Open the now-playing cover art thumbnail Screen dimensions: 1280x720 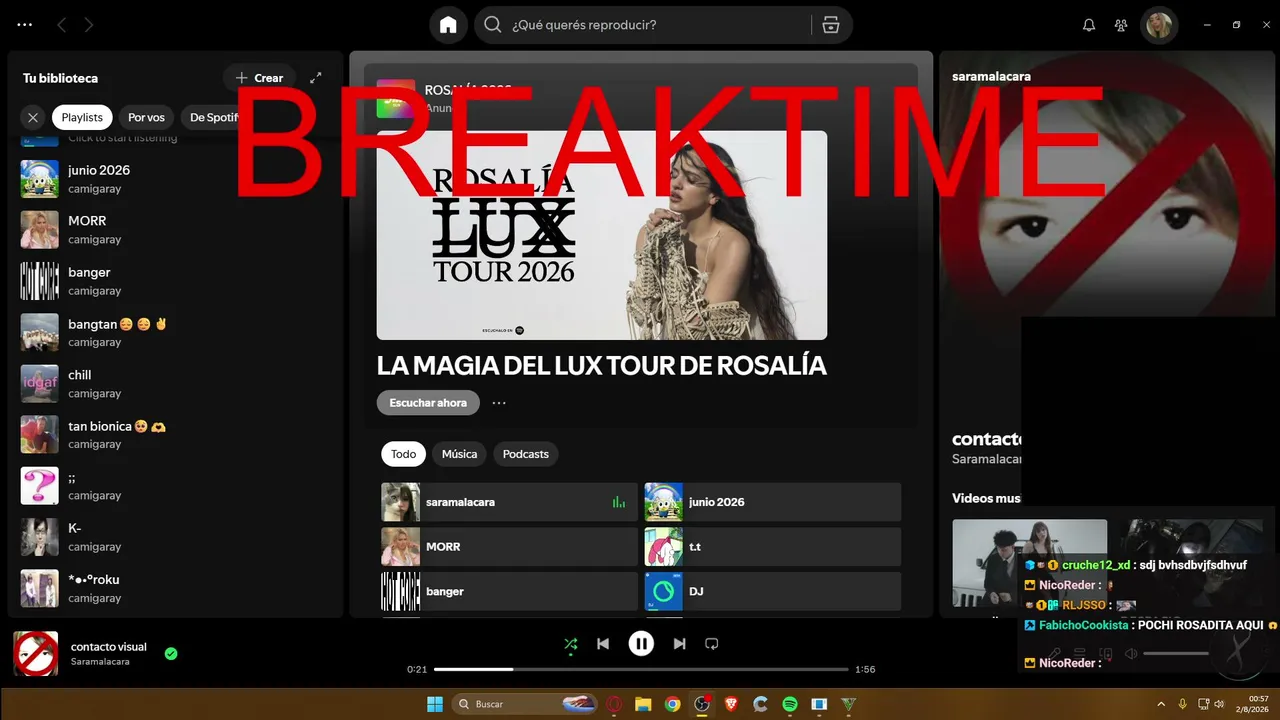click(x=36, y=653)
